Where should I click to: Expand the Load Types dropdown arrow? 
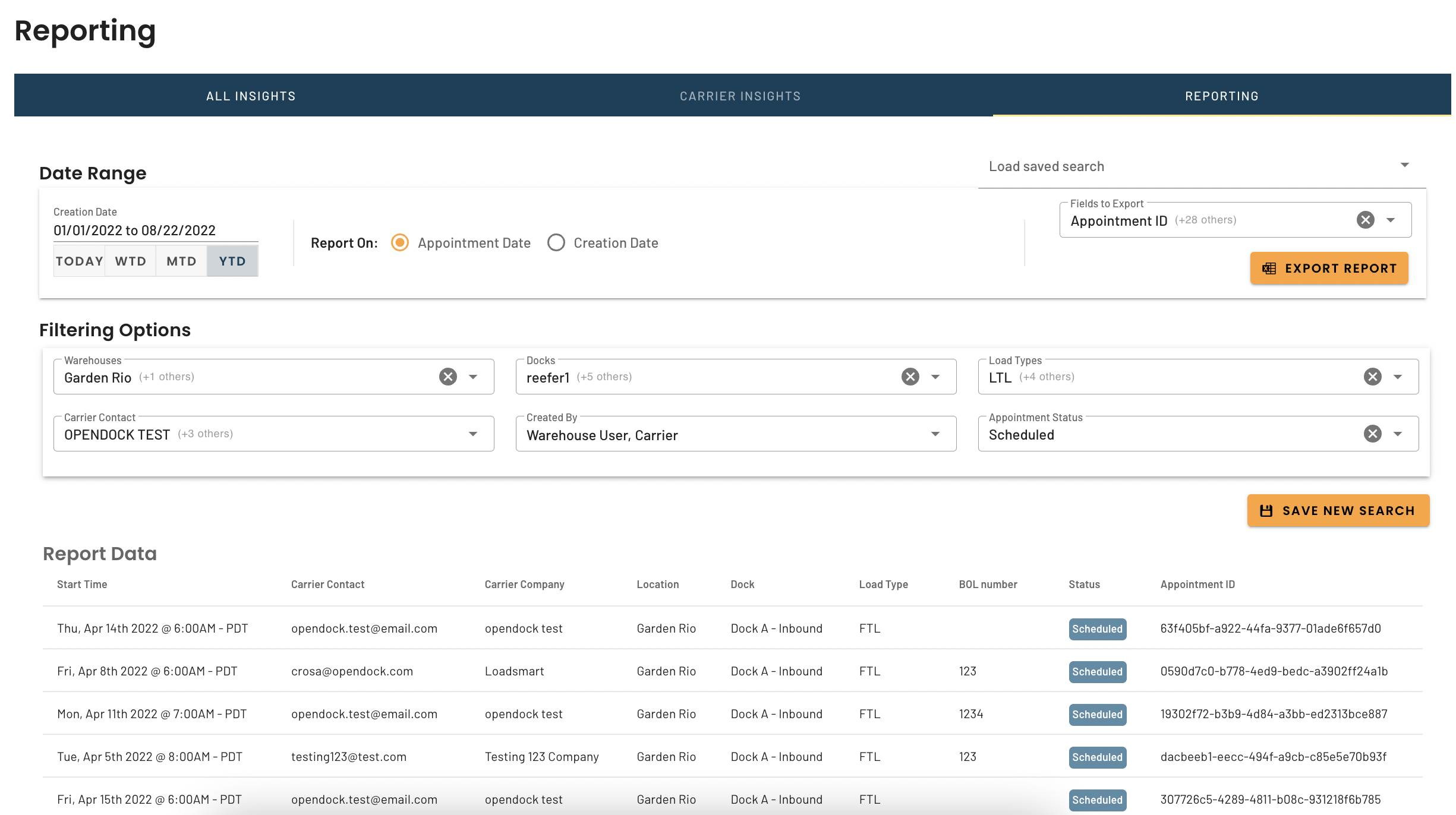[x=1398, y=377]
